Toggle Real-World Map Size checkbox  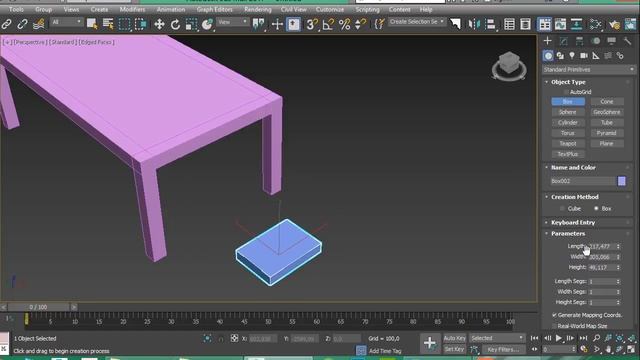click(x=554, y=326)
